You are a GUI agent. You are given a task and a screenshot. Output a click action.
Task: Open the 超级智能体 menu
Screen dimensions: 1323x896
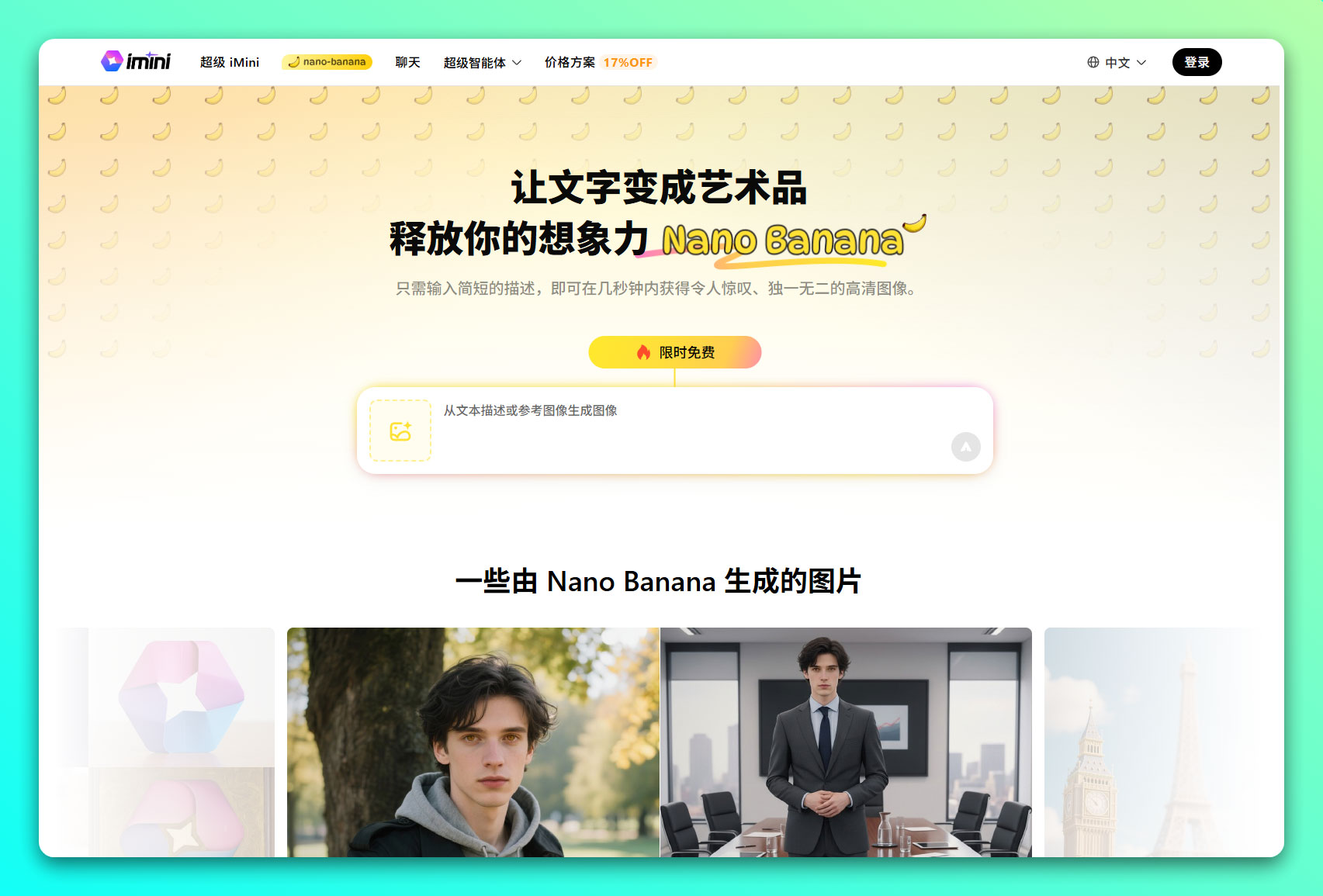(482, 63)
